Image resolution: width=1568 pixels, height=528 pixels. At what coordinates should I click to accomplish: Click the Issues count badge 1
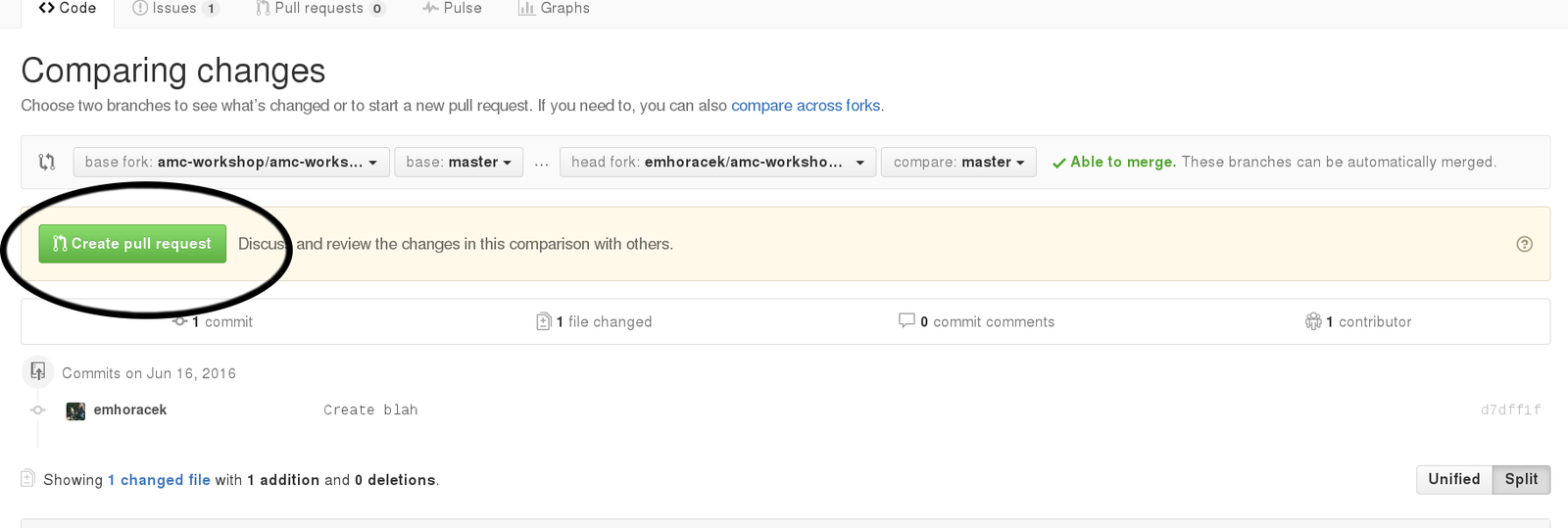(x=211, y=9)
